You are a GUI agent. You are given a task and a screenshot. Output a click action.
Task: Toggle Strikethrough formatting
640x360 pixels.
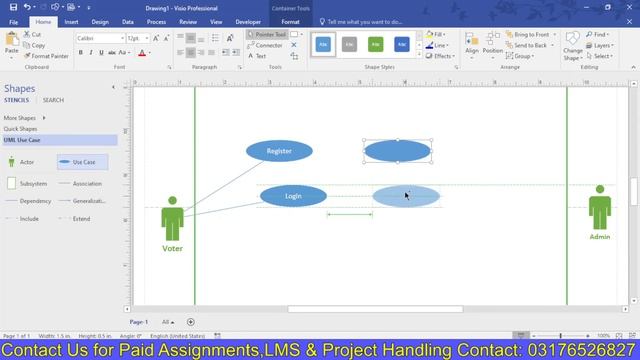point(111,53)
